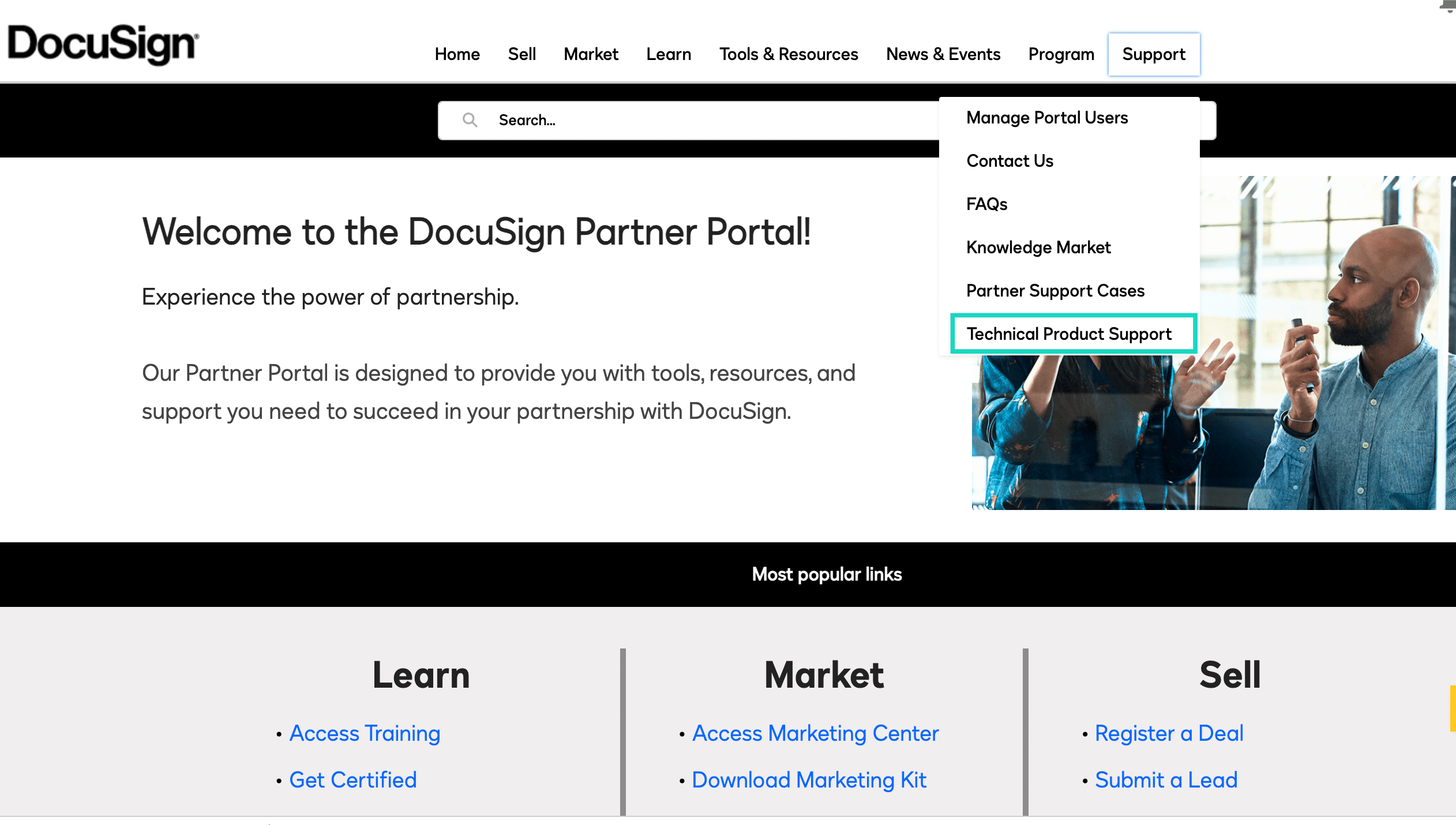Open the Program navigation item
The image size is (1456, 825).
1061,54
